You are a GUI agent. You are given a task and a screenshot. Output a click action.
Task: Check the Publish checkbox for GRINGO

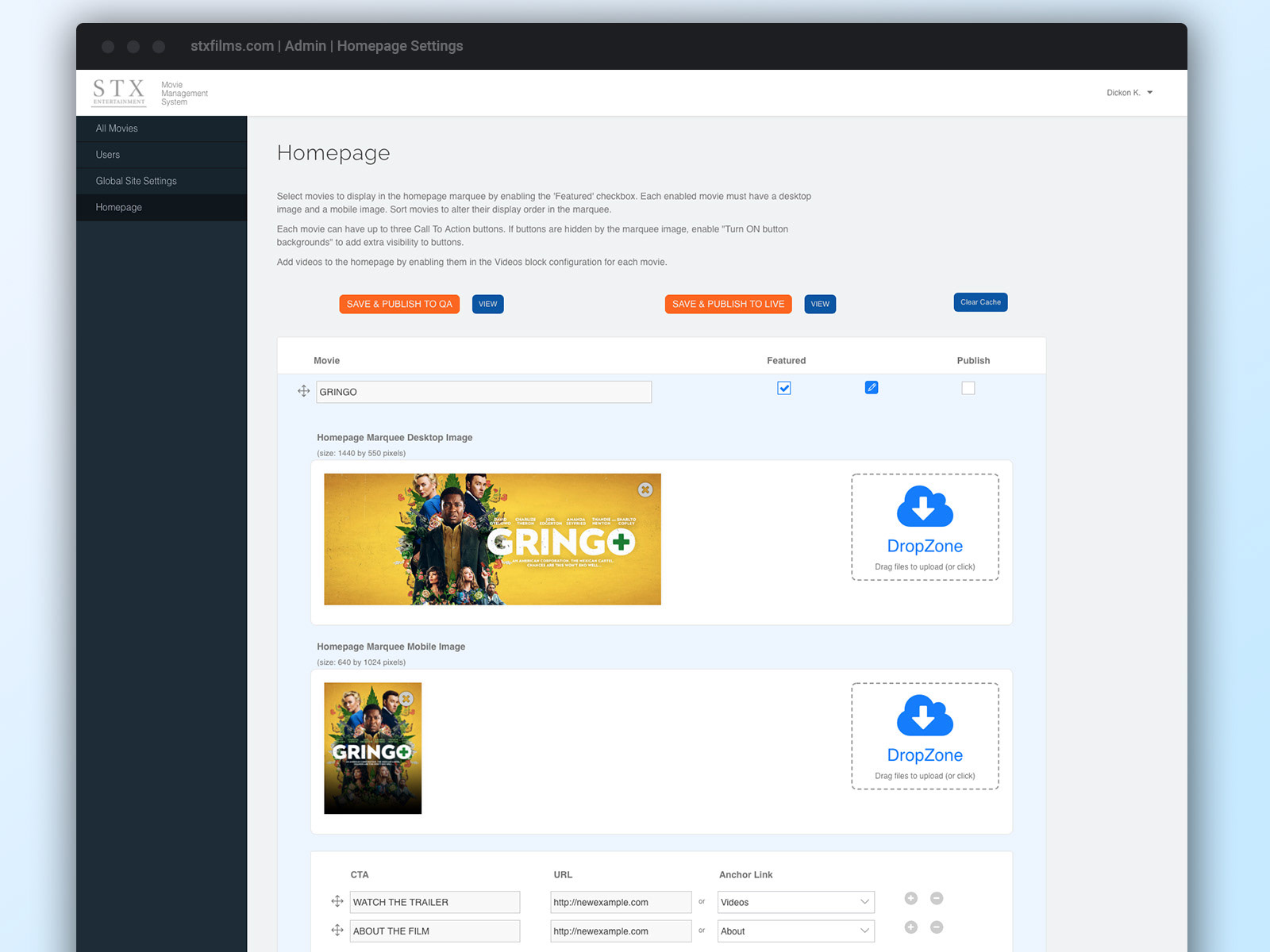click(968, 388)
